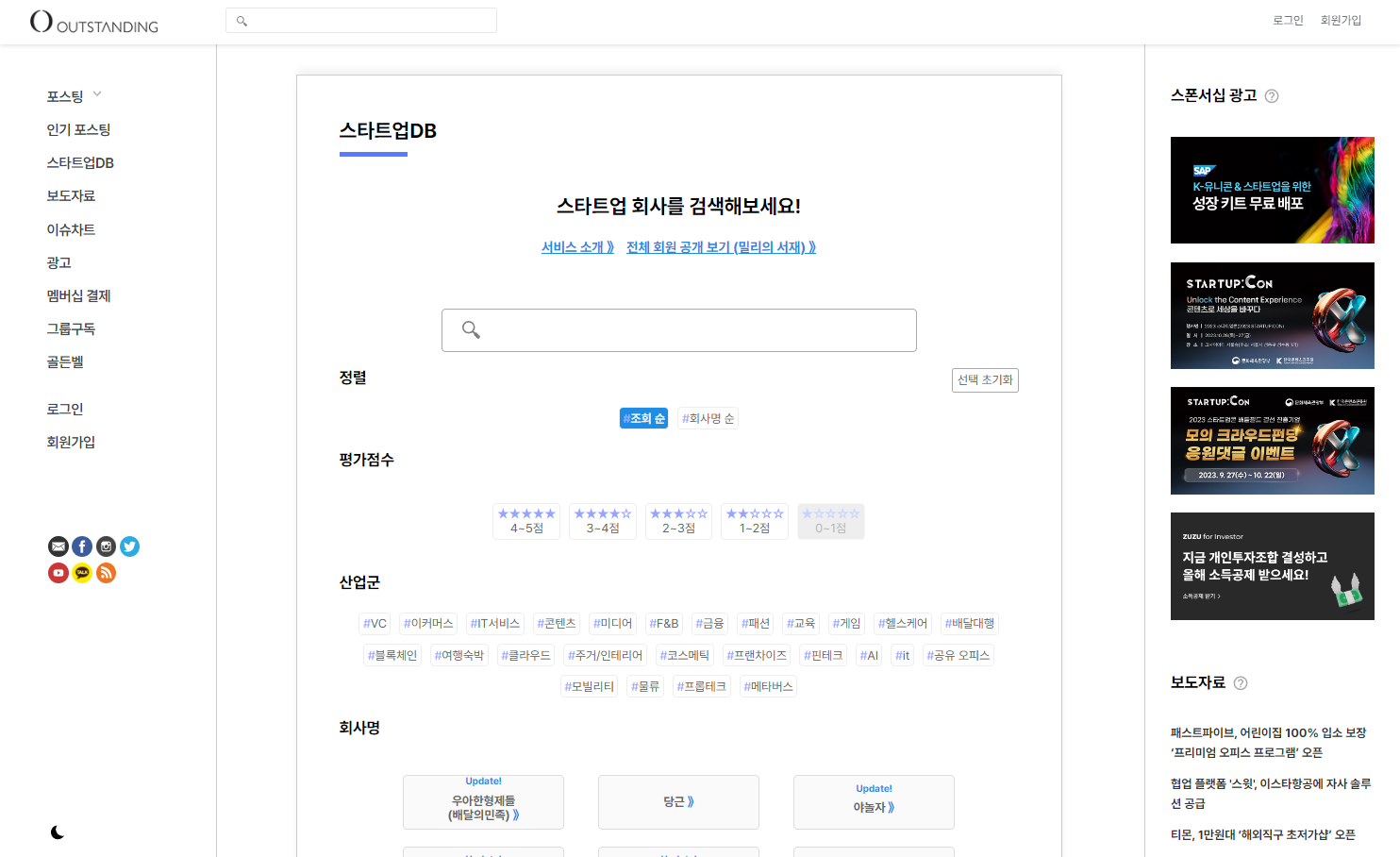Viewport: 1400px width, 857px height.
Task: Select the 0~1점 rating filter
Action: click(830, 521)
